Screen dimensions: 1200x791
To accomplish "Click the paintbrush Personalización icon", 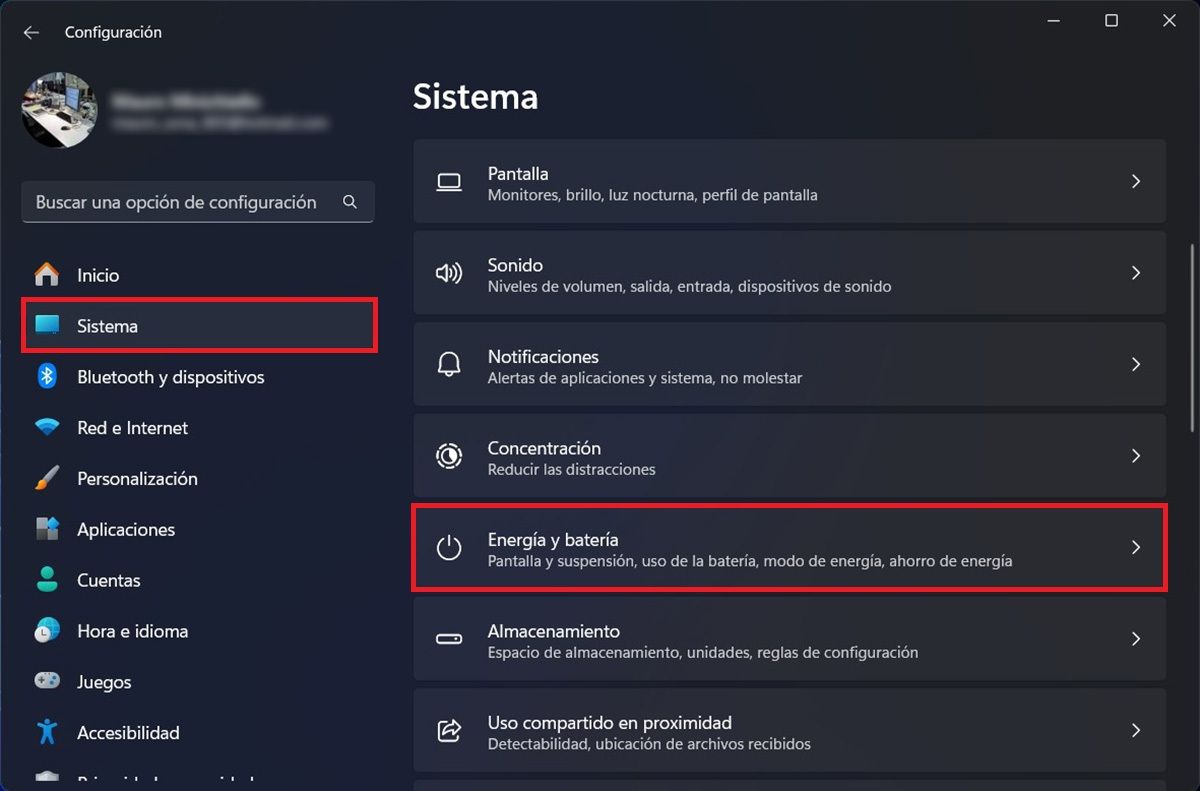I will (47, 479).
